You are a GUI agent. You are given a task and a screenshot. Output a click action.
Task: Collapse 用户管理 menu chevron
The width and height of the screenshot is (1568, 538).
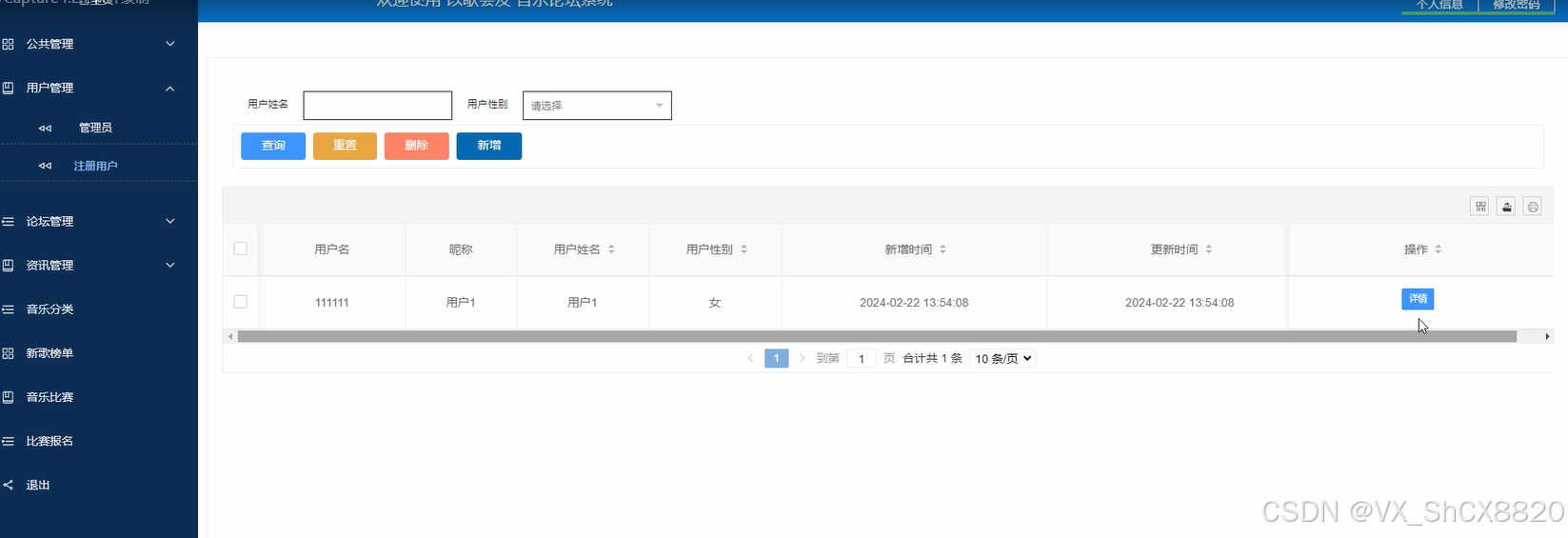pyautogui.click(x=170, y=89)
